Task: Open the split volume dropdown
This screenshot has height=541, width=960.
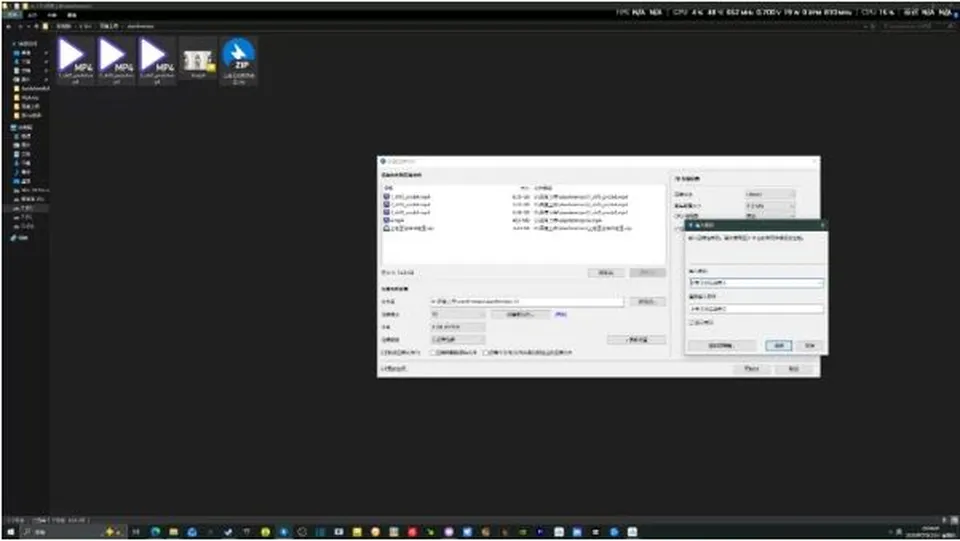Action: pyautogui.click(x=457, y=327)
